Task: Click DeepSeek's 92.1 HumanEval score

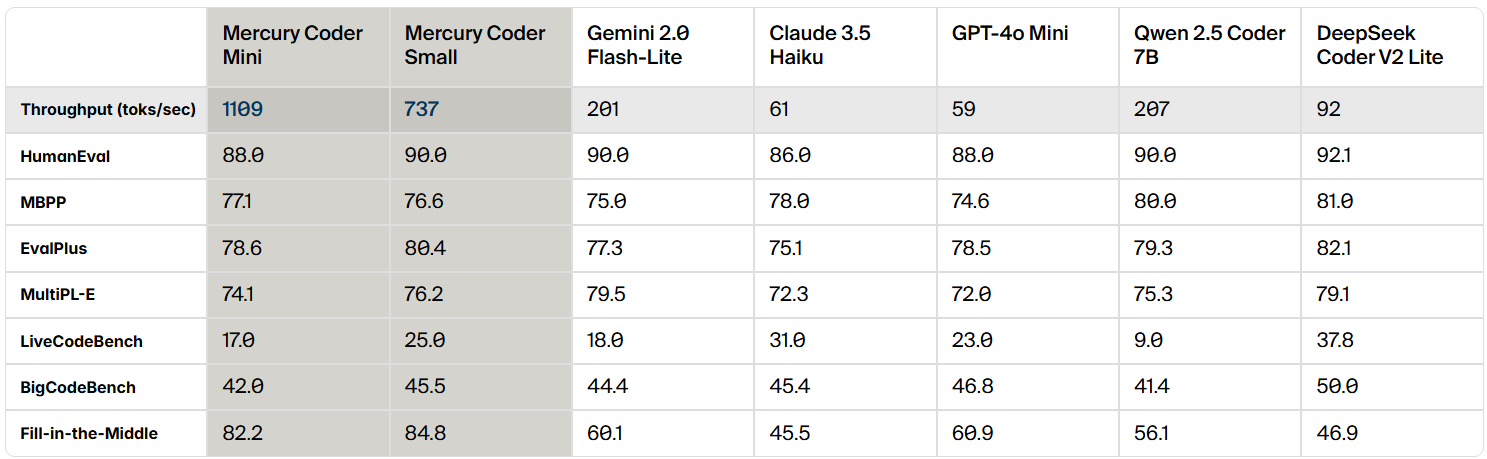Action: tap(1333, 155)
